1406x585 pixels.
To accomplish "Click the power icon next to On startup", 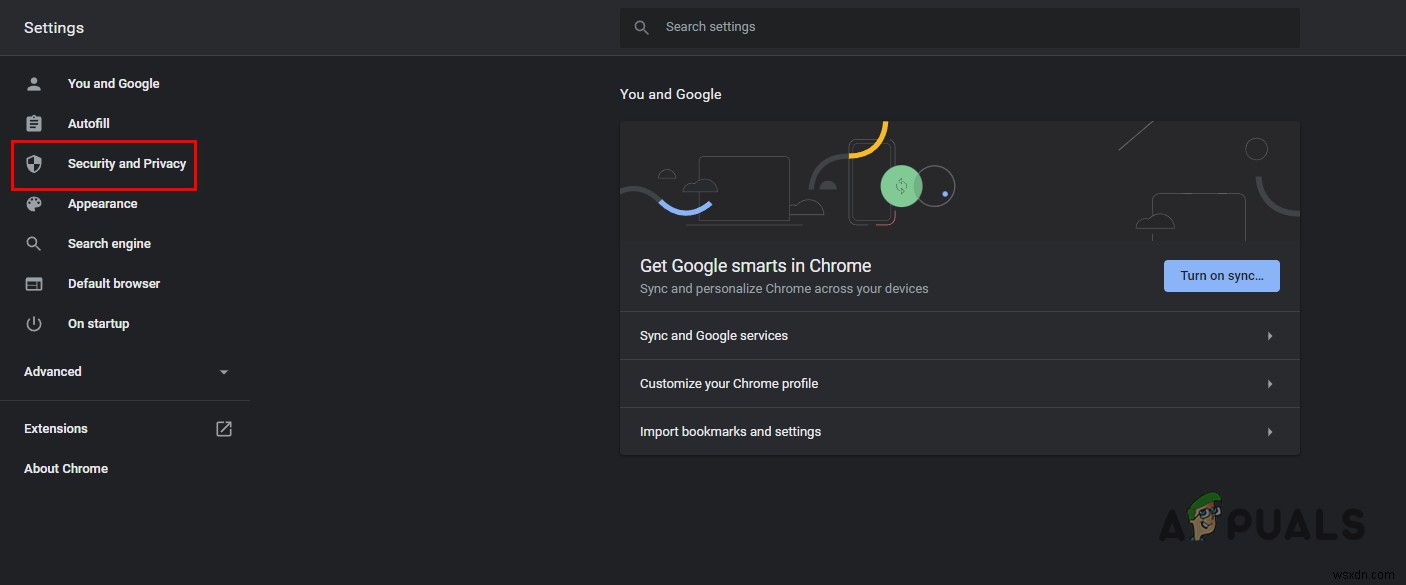I will (34, 323).
